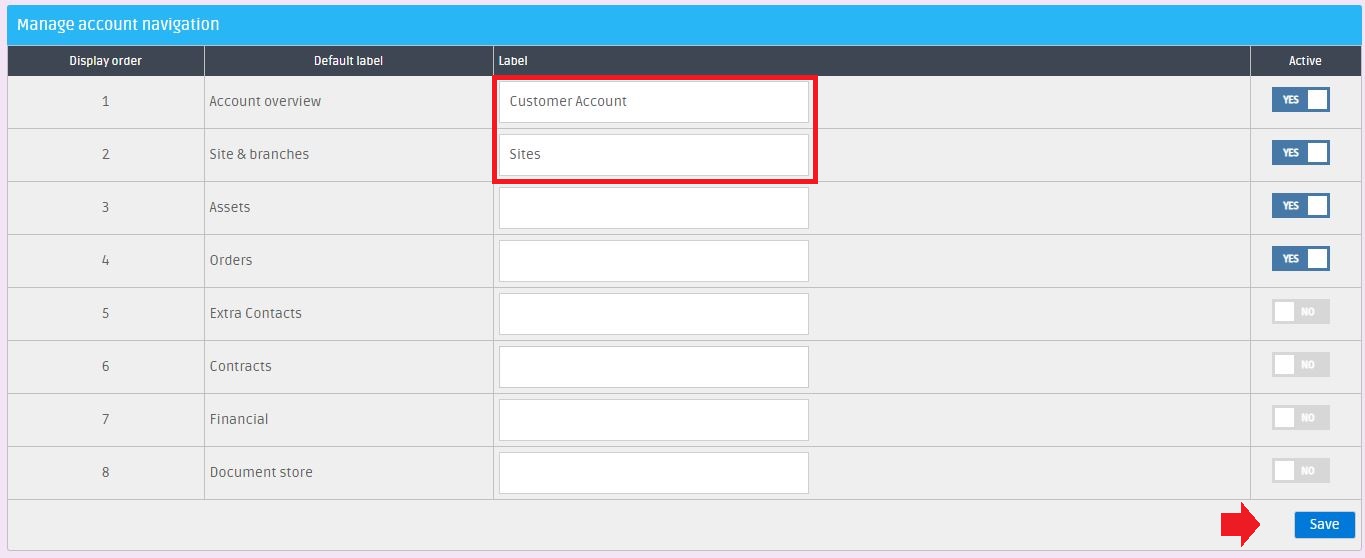
Task: Toggle Orders active switch off
Action: click(1300, 259)
